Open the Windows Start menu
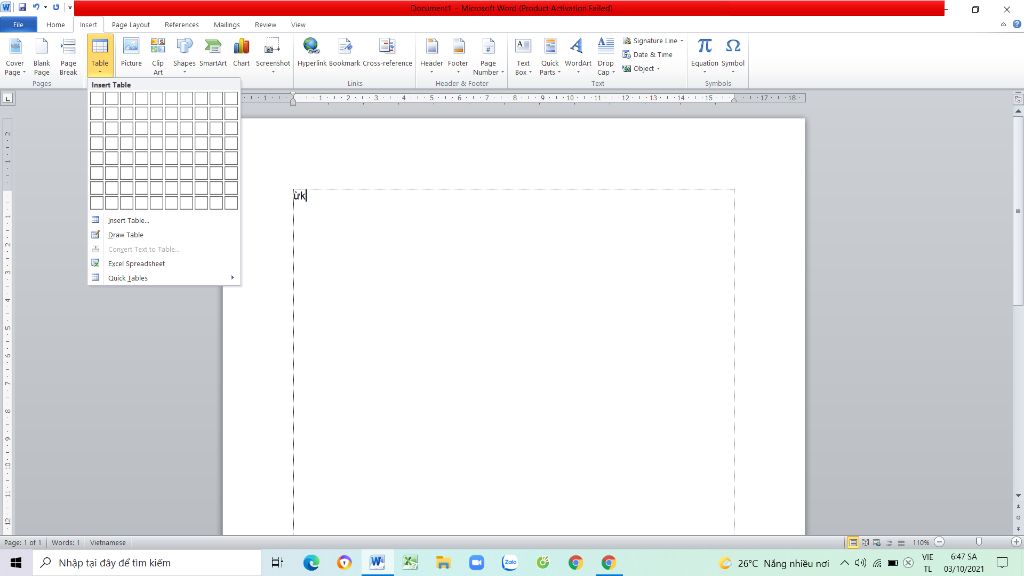The image size is (1024, 576). [x=16, y=562]
